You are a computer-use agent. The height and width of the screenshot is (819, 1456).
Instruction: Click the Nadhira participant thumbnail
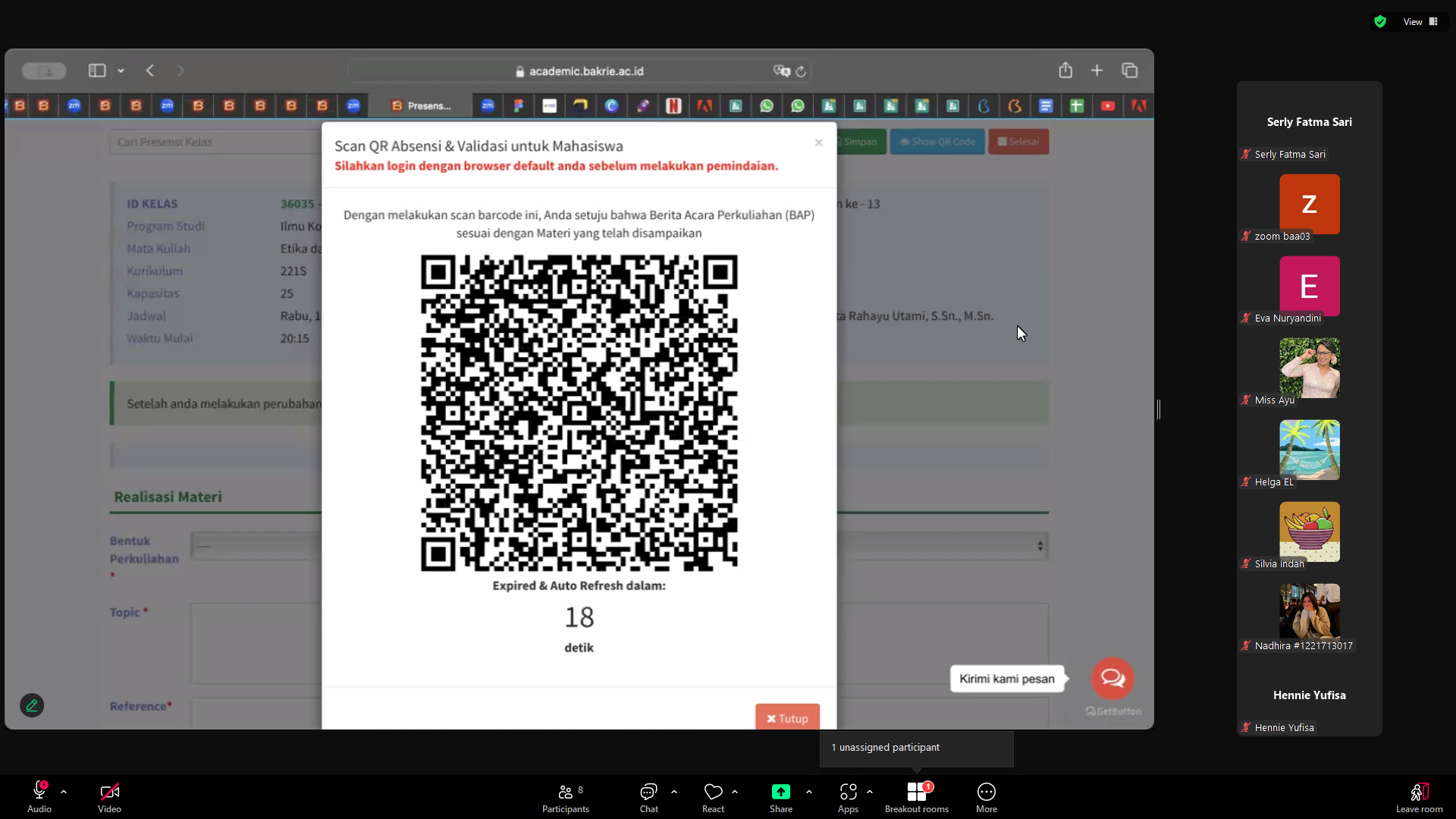click(1310, 613)
